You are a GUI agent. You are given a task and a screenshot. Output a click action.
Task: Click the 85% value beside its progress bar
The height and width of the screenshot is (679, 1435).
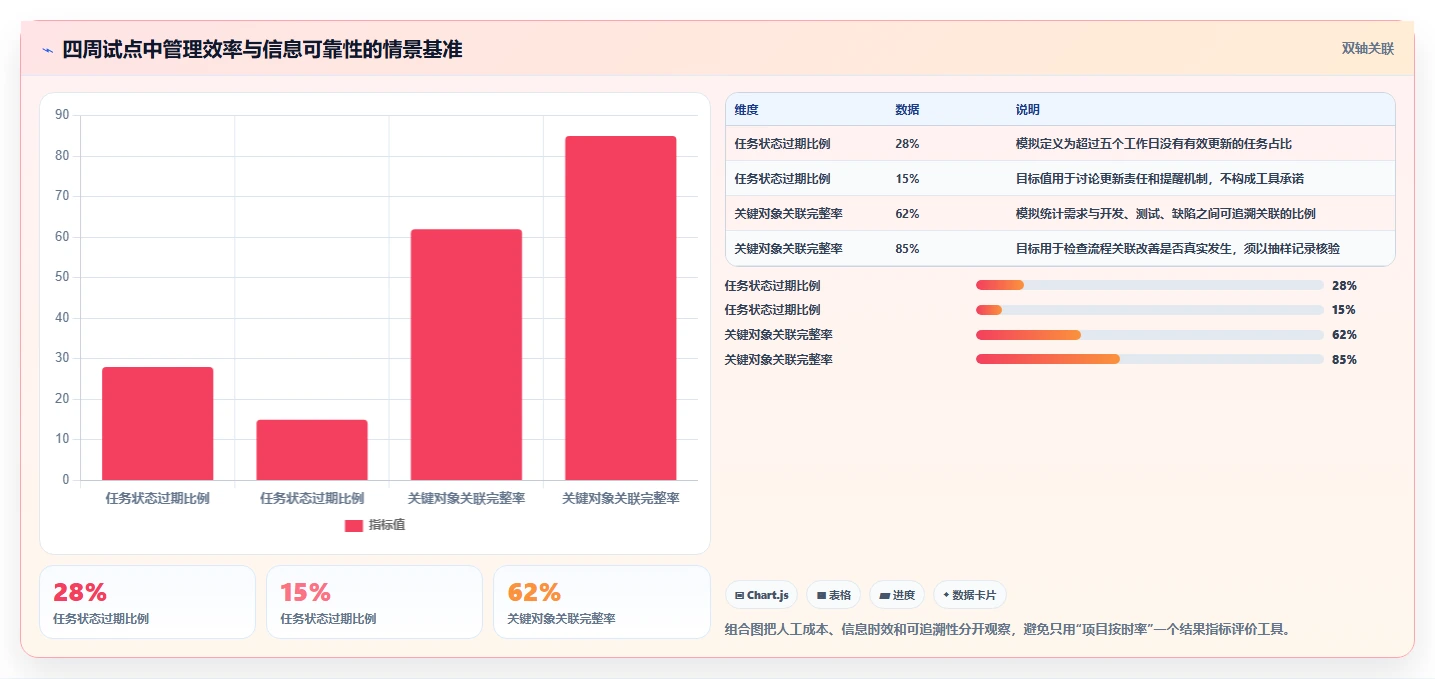[1344, 359]
